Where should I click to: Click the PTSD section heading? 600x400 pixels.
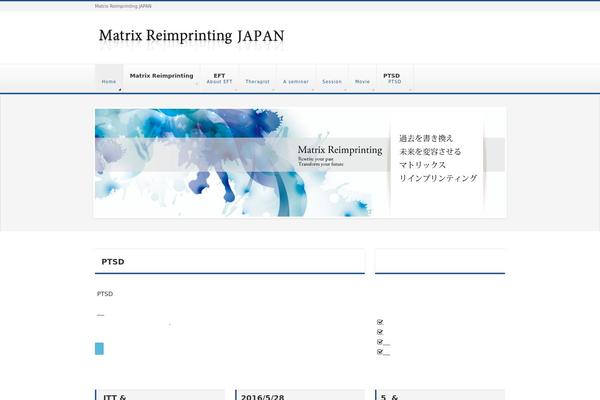[x=112, y=262]
